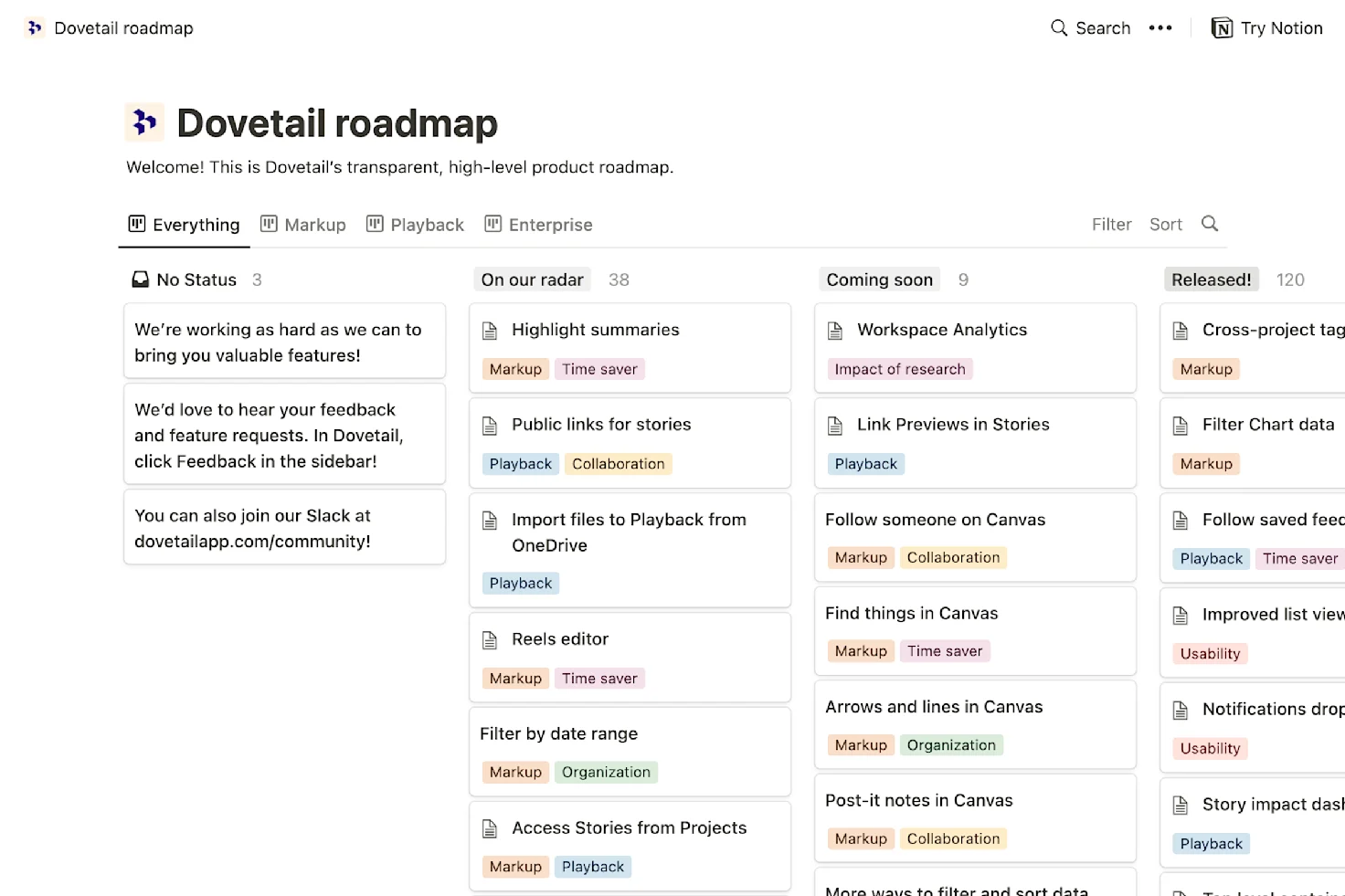
Task: Click the Dovetail roadmap breadcrumb in top bar
Action: pyautogui.click(x=123, y=28)
